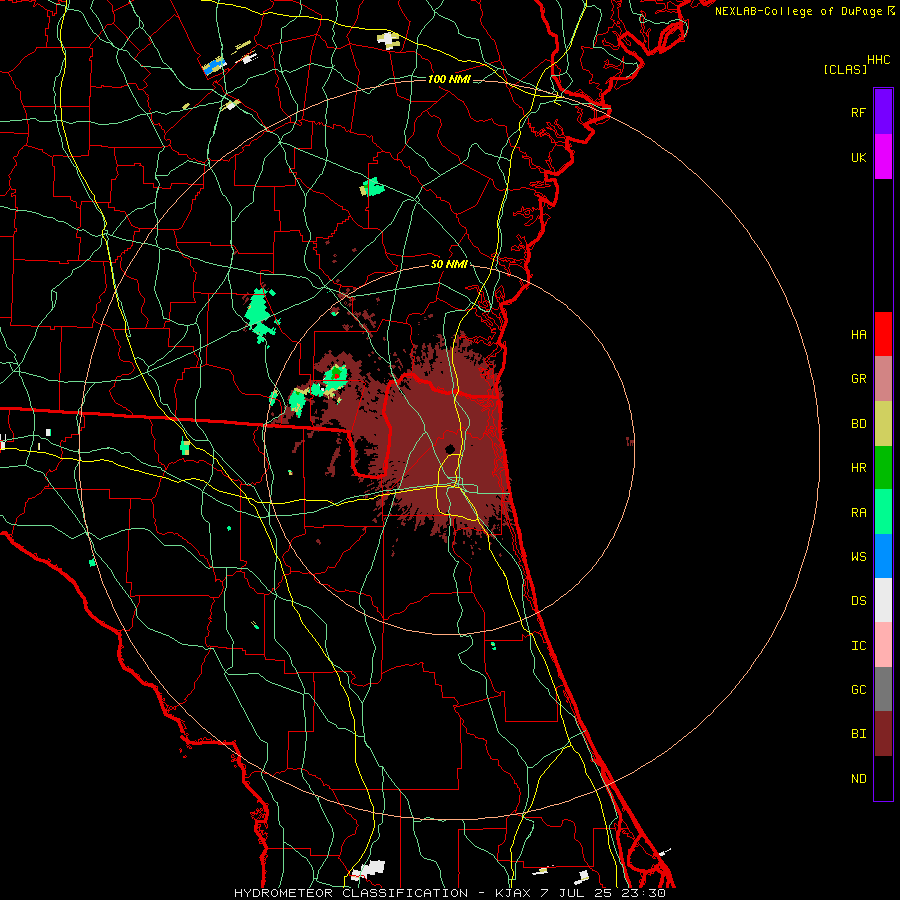The height and width of the screenshot is (900, 900).
Task: Click the RA legend label
Action: pyautogui.click(x=858, y=513)
